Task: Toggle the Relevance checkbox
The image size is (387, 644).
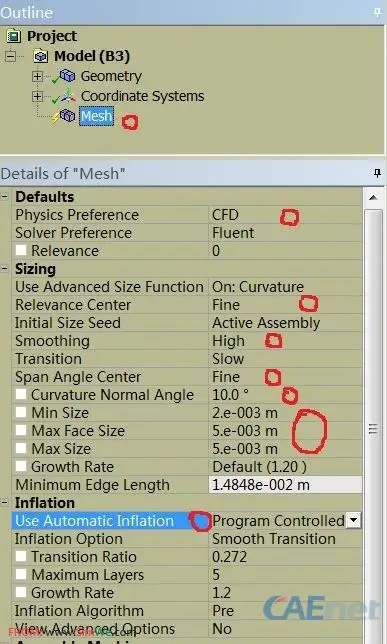Action: [x=21, y=251]
